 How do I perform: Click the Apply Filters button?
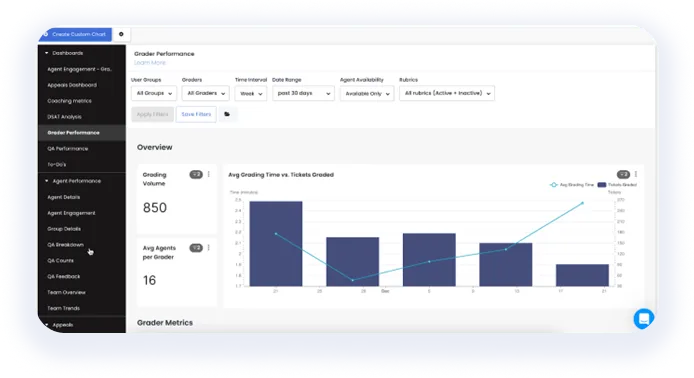[152, 114]
